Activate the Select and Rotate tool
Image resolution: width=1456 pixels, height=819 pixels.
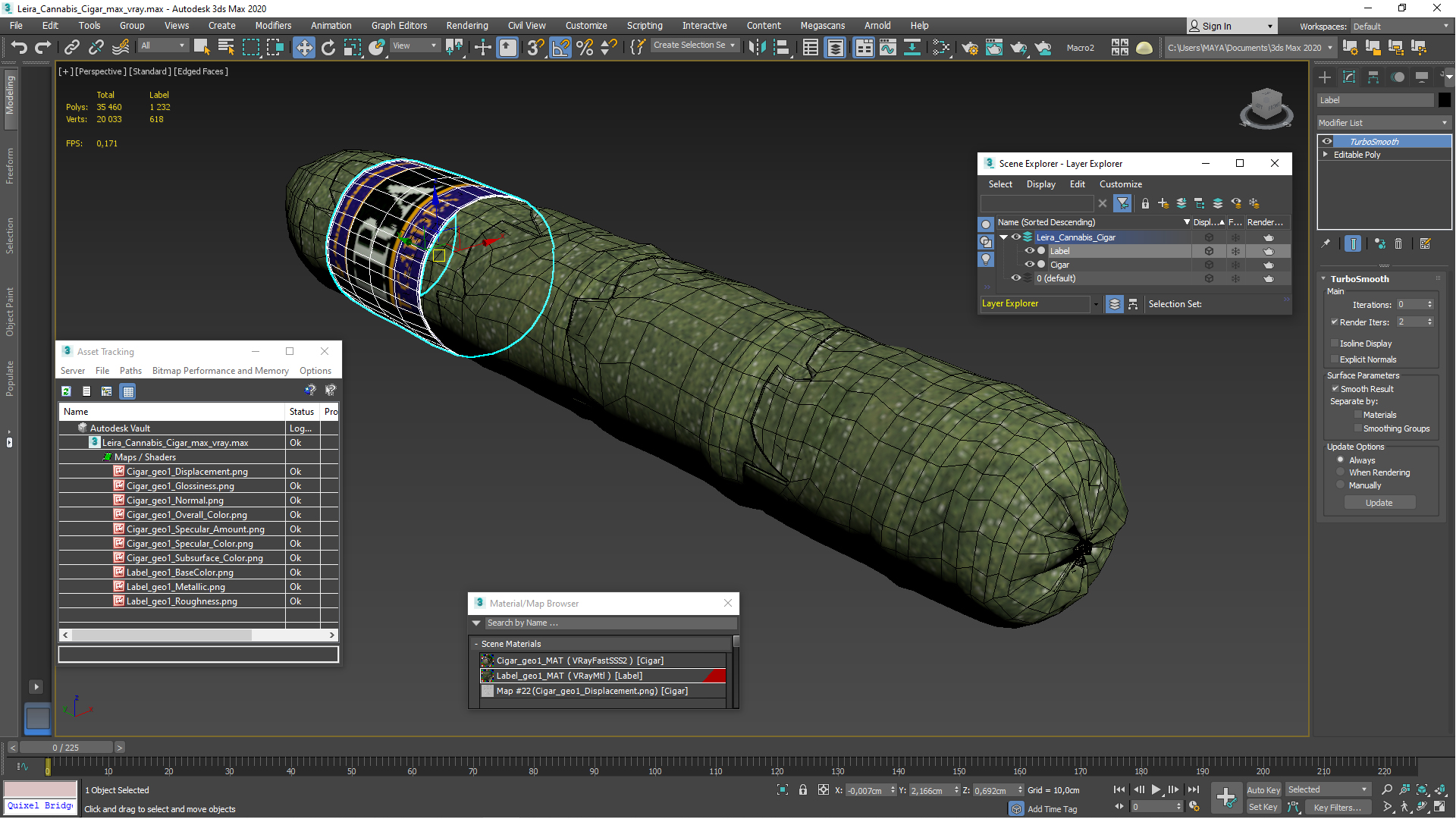(328, 48)
